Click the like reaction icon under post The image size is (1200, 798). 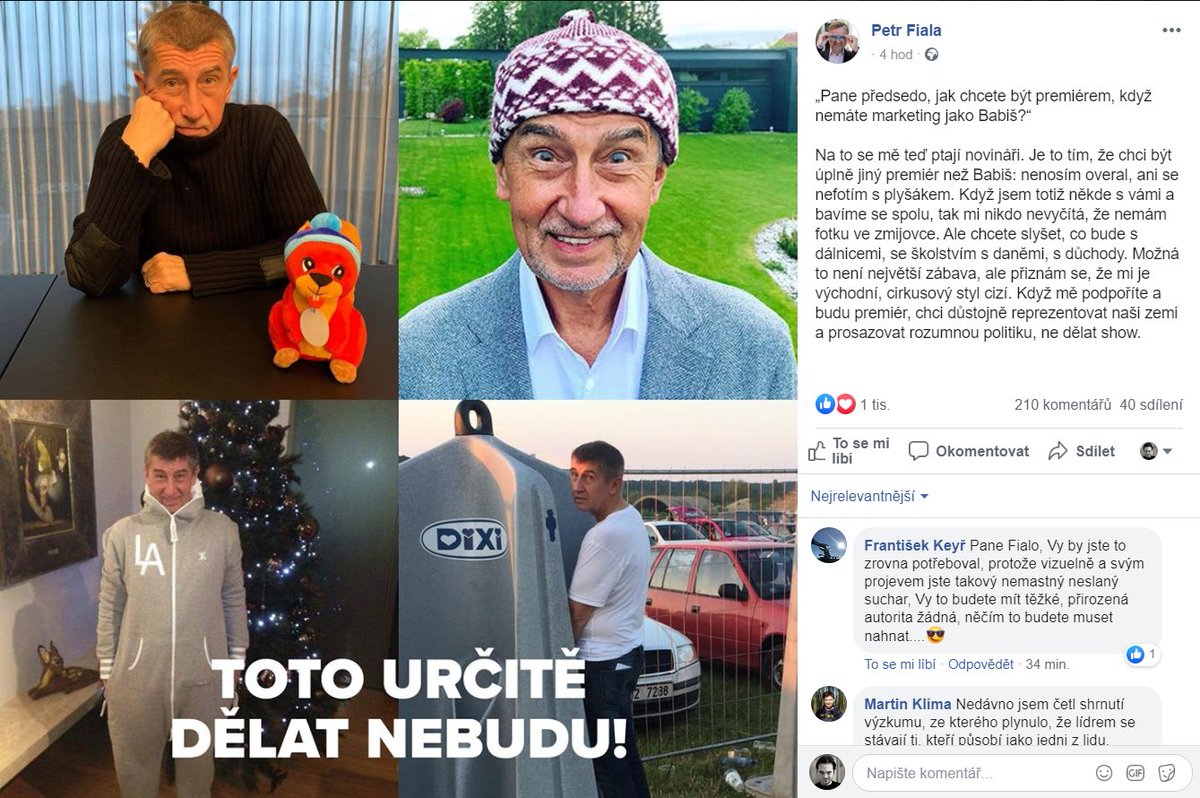click(x=825, y=404)
